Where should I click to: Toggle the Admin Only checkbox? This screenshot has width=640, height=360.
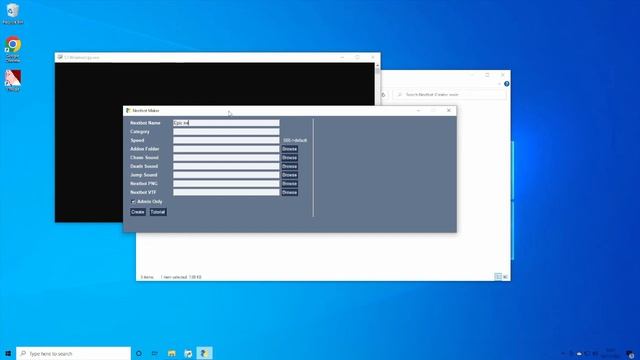(133, 202)
